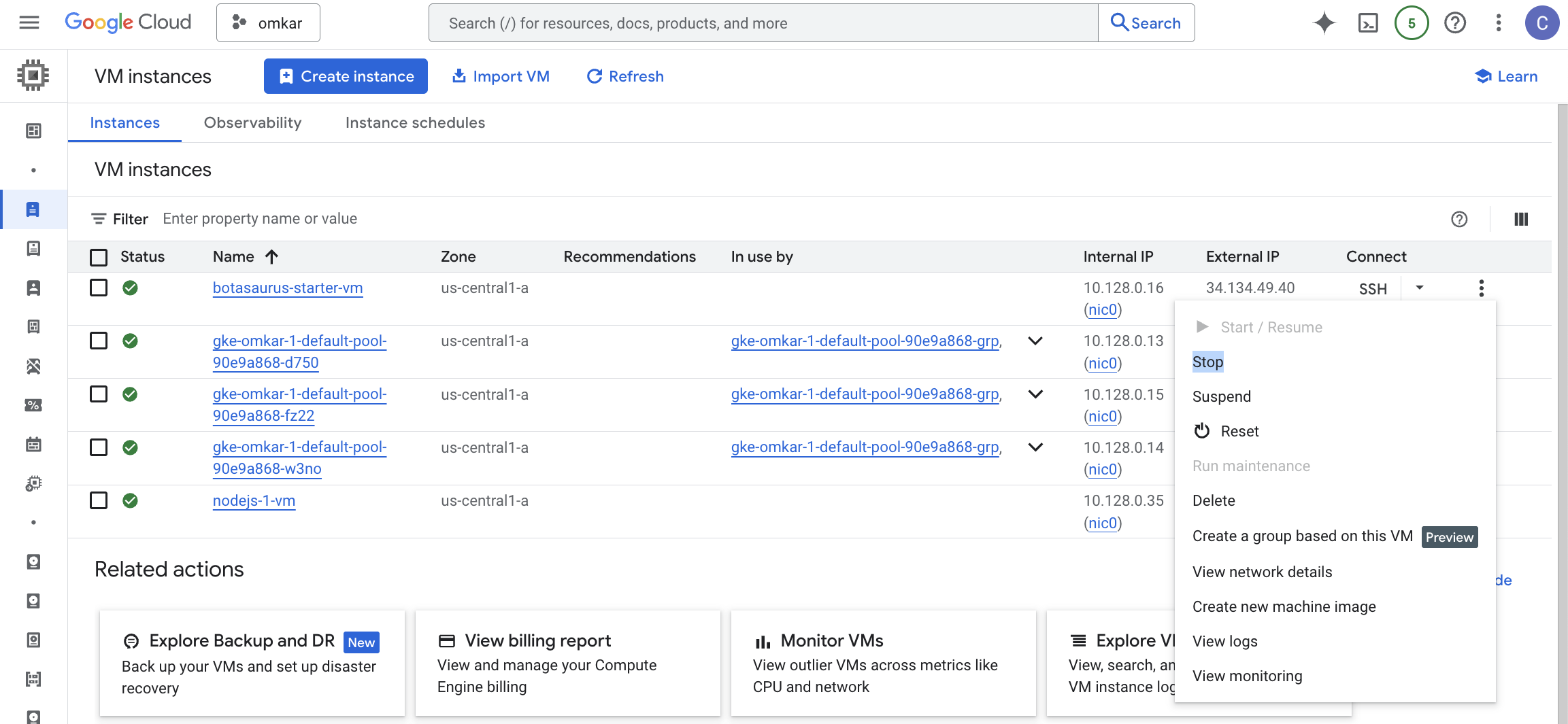Open the help question mark icon

(1455, 22)
